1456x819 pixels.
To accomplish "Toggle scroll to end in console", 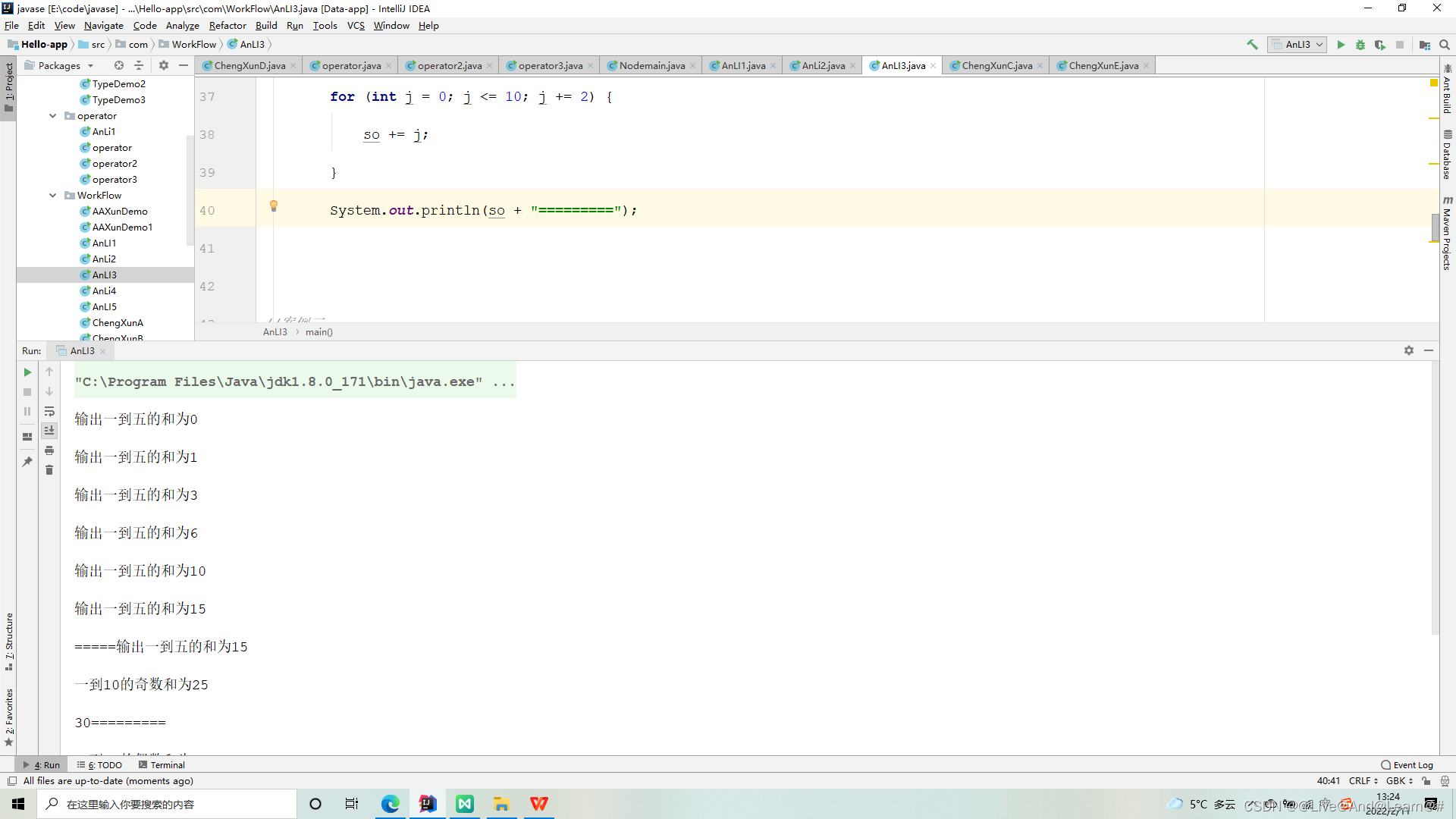I will (x=49, y=430).
